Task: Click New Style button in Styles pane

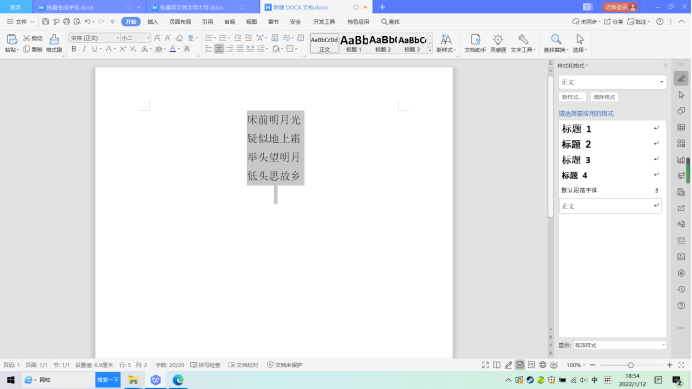Action: [572, 97]
